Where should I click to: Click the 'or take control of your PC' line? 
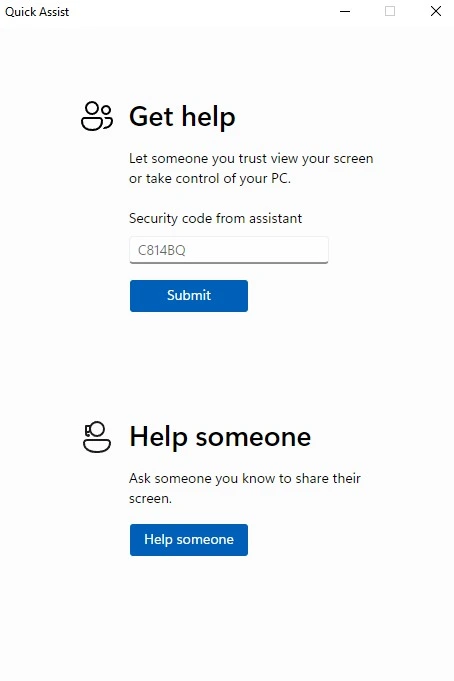pyautogui.click(x=209, y=179)
